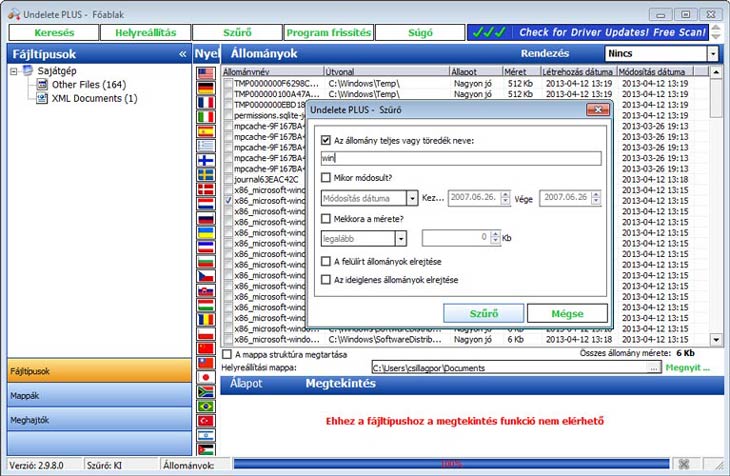Viewport: 730px width, 476px height.
Task: Increase the Kb size value stepper
Action: pos(496,235)
